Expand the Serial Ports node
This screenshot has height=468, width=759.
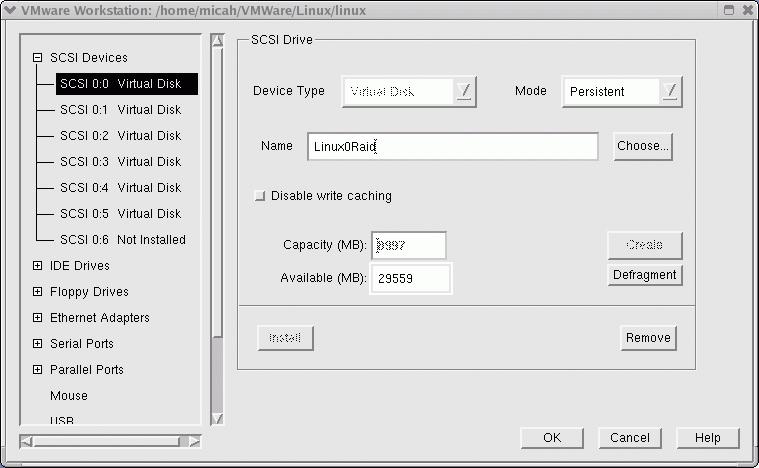(38, 344)
